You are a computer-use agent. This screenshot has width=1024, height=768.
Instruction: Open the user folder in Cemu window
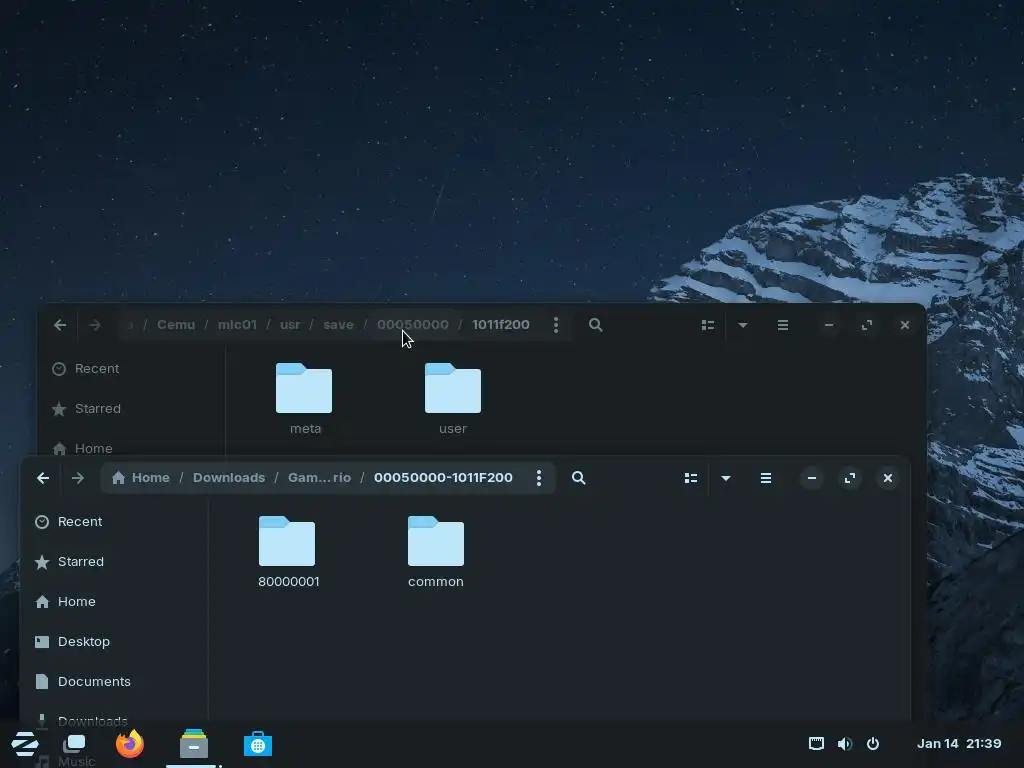453,398
